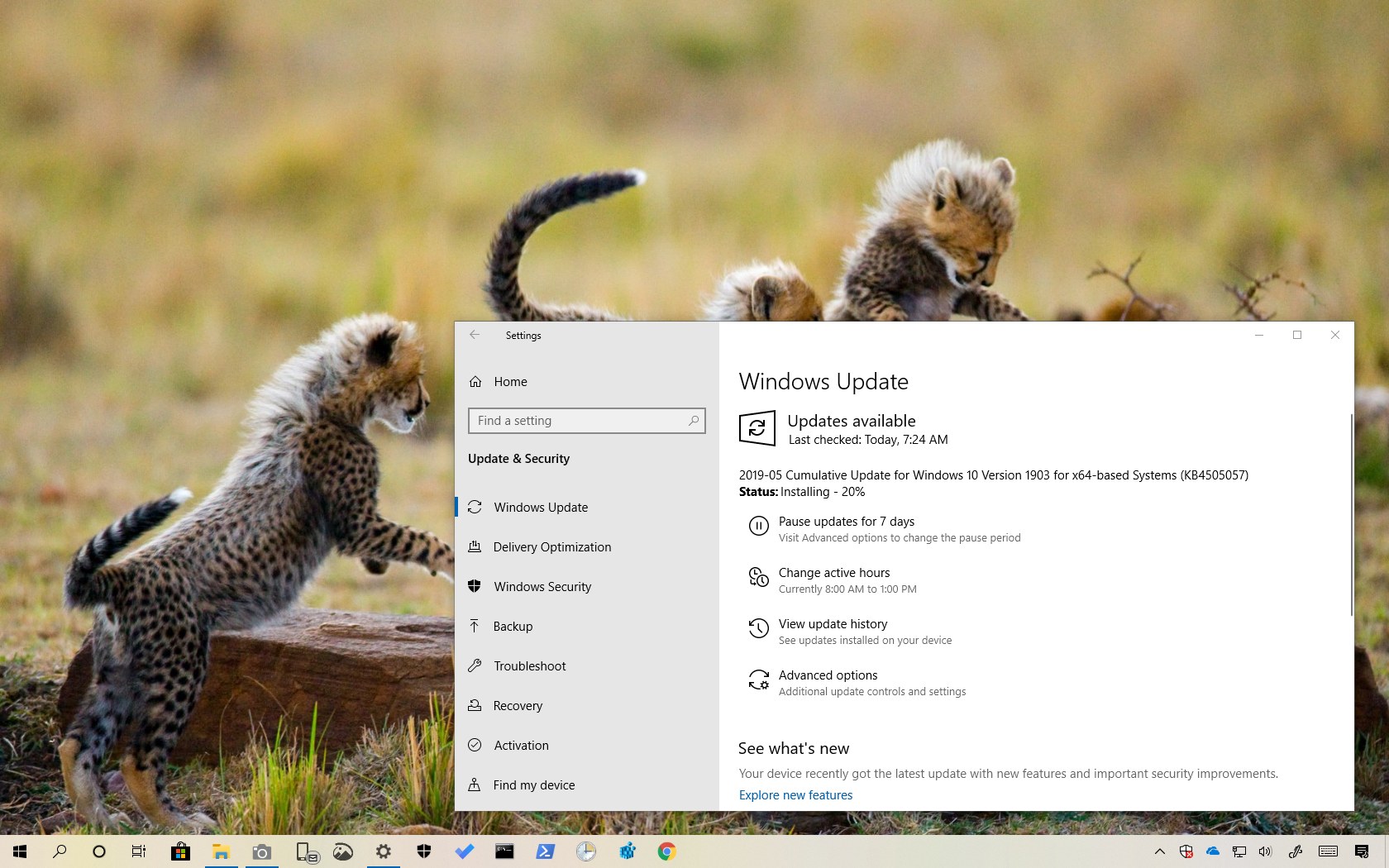
Task: Open the Your Phone app icon
Action: click(x=307, y=852)
